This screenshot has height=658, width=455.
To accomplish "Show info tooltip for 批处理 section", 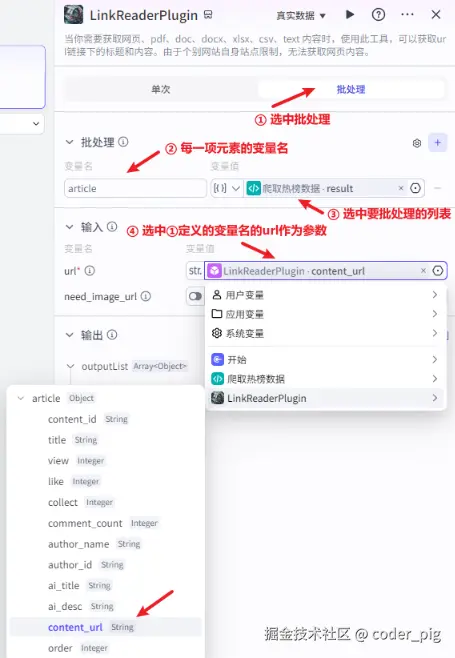I will click(x=123, y=142).
